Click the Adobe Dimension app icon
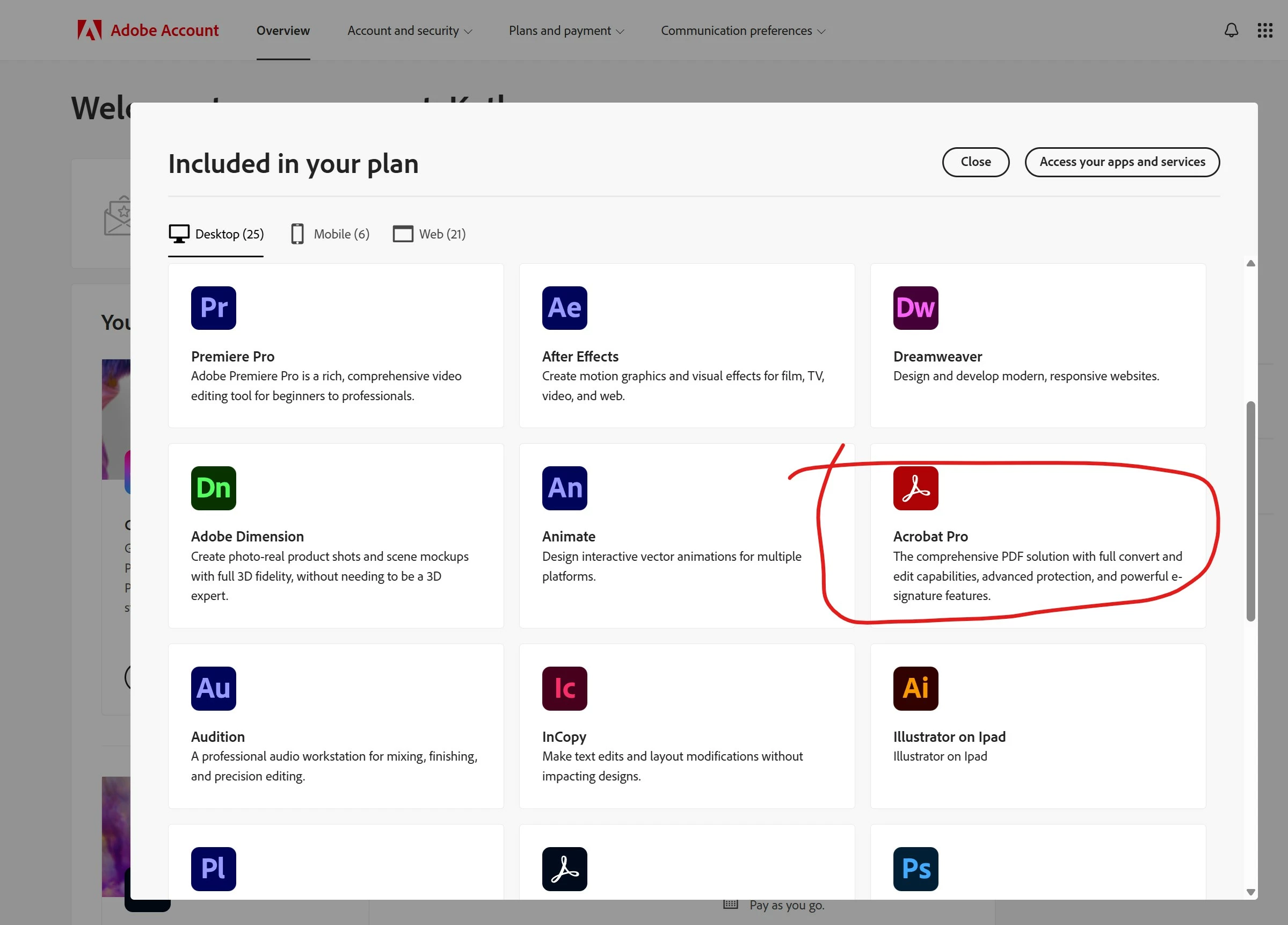 coord(214,488)
